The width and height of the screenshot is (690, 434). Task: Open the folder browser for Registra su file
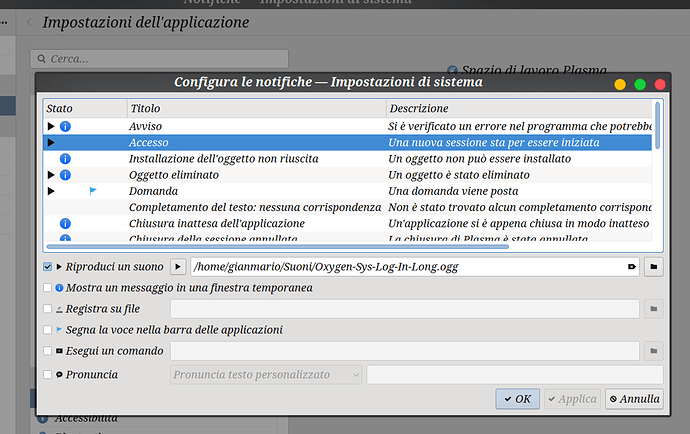coord(653,309)
